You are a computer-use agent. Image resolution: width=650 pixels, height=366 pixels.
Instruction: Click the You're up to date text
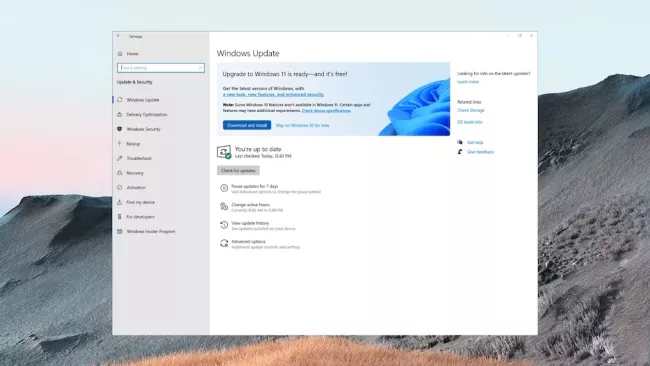point(258,149)
